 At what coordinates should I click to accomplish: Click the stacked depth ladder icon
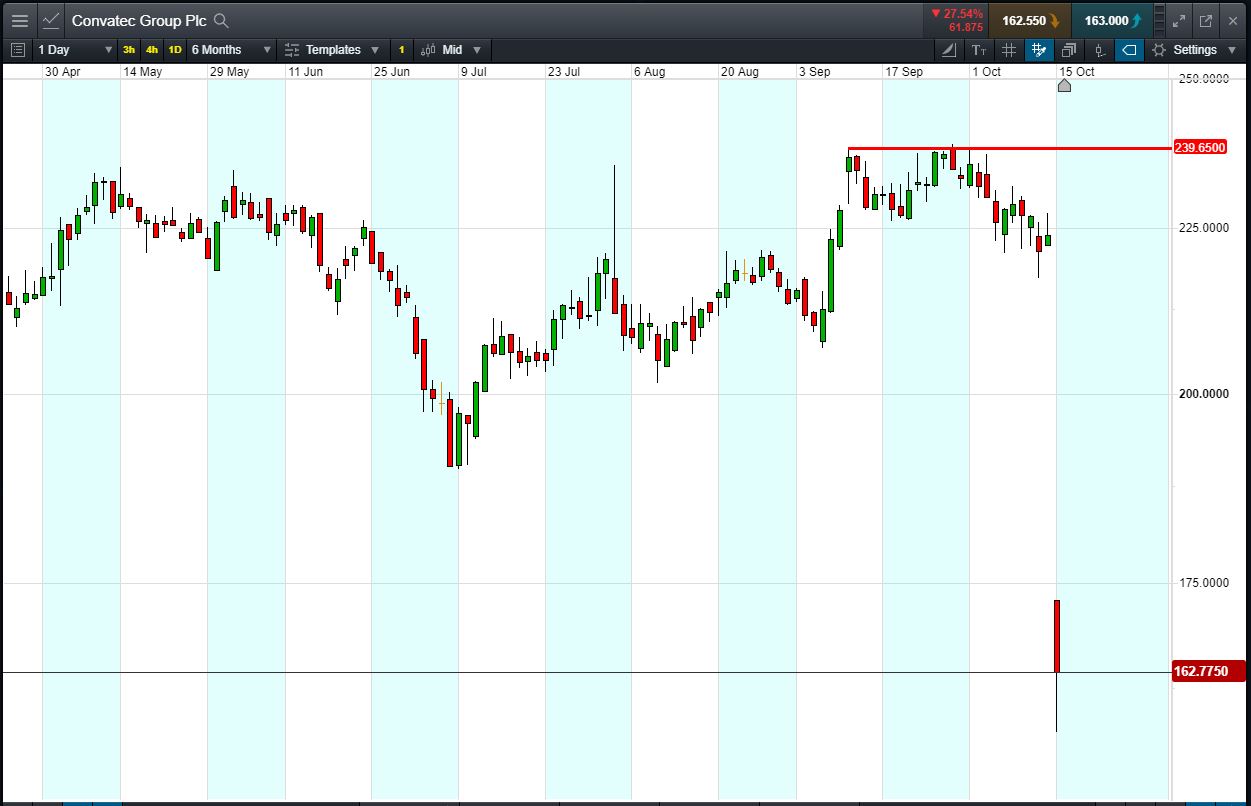click(x=1159, y=20)
